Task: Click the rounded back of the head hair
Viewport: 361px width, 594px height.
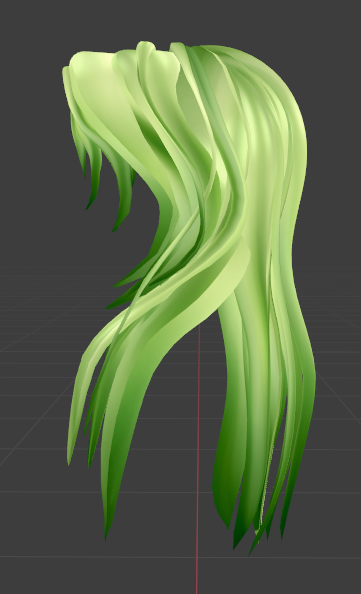Action: pyautogui.click(x=280, y=106)
